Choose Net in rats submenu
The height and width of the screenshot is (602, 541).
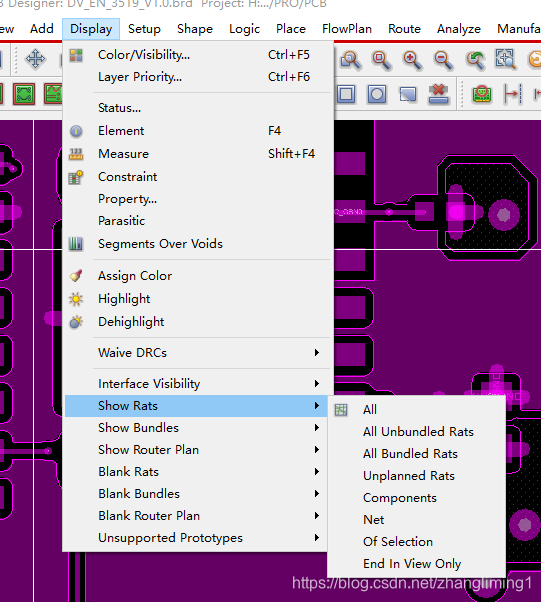pyautogui.click(x=417, y=520)
